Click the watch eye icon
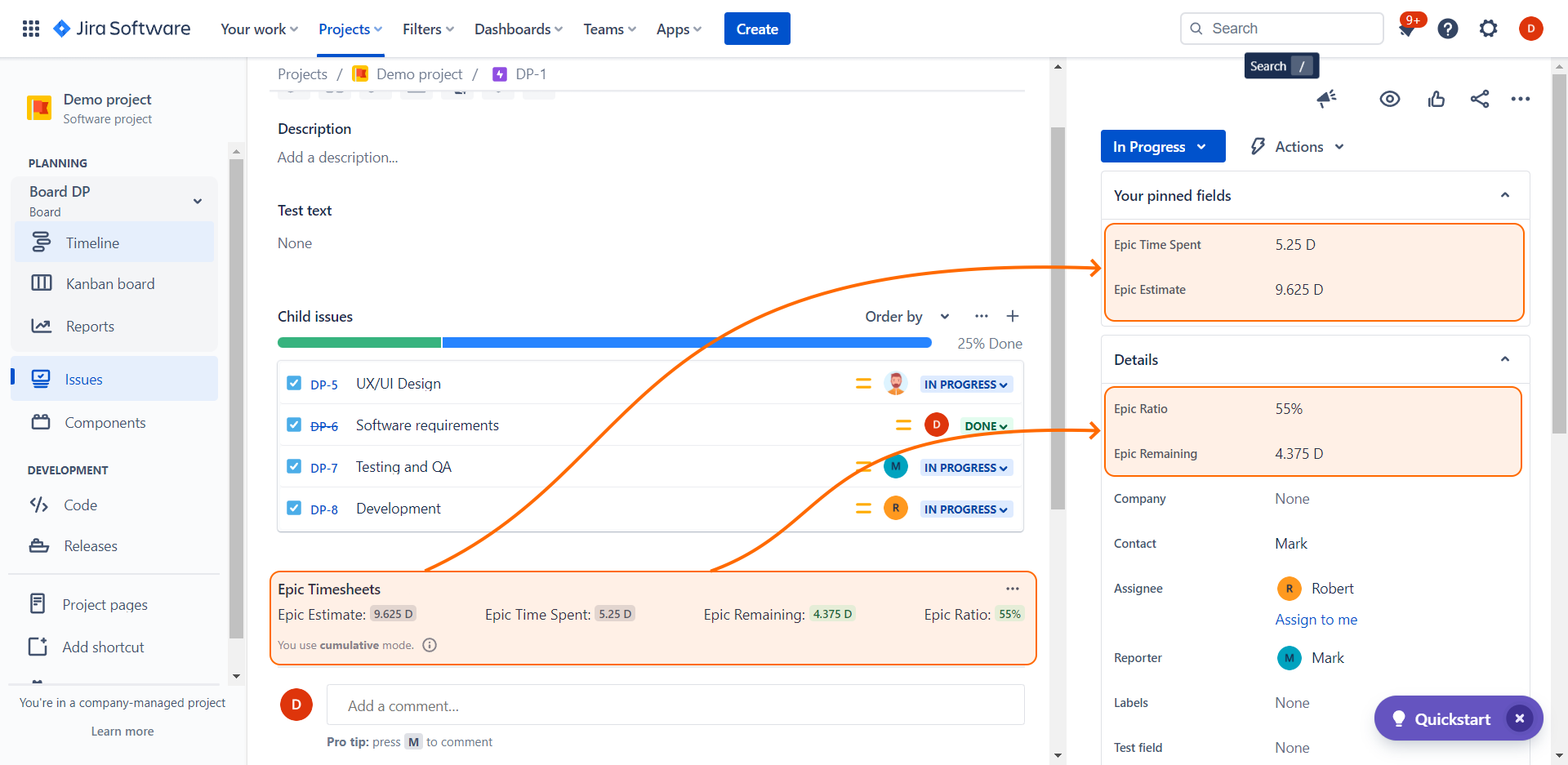This screenshot has height=765, width=1568. pyautogui.click(x=1389, y=99)
